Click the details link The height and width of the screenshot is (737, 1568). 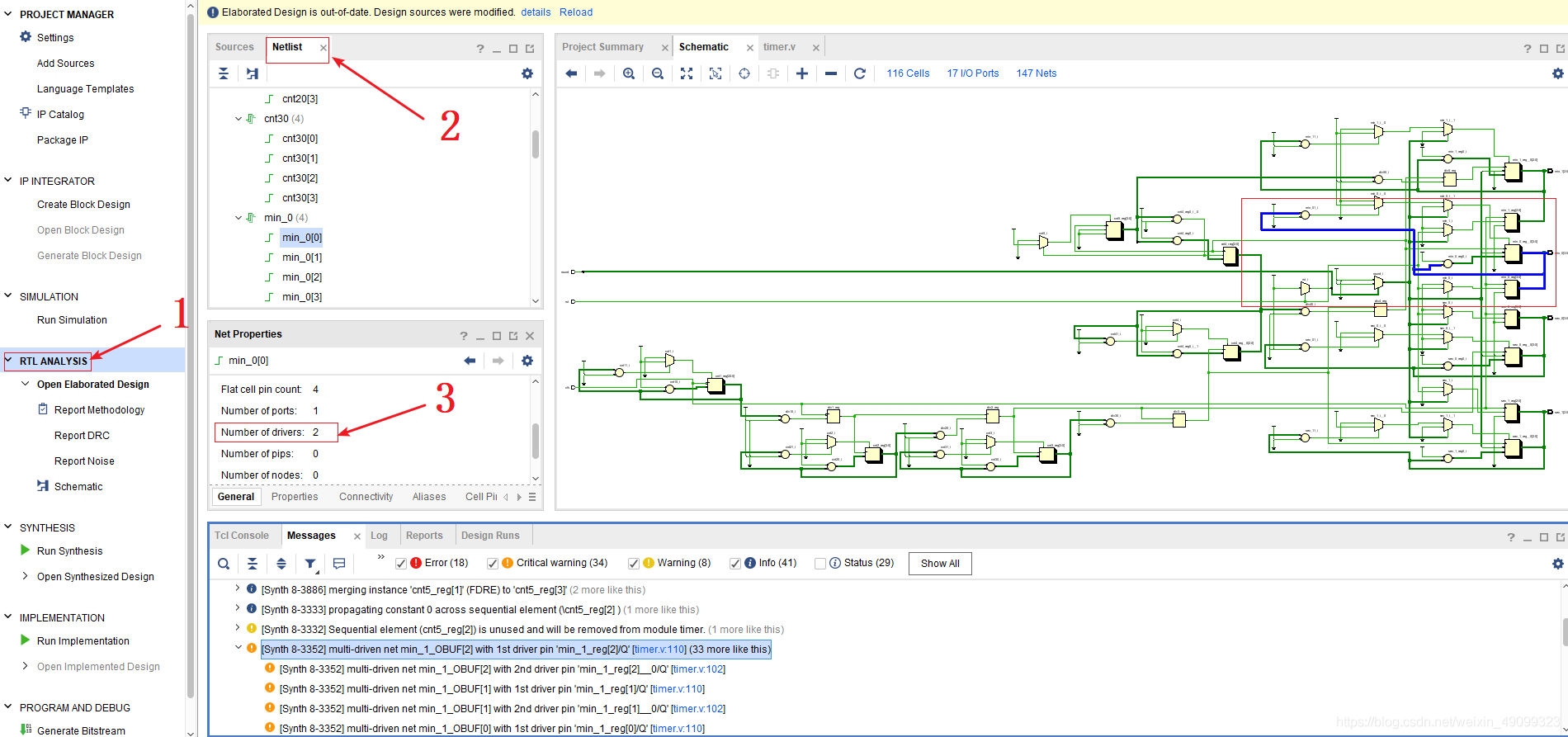coord(536,12)
